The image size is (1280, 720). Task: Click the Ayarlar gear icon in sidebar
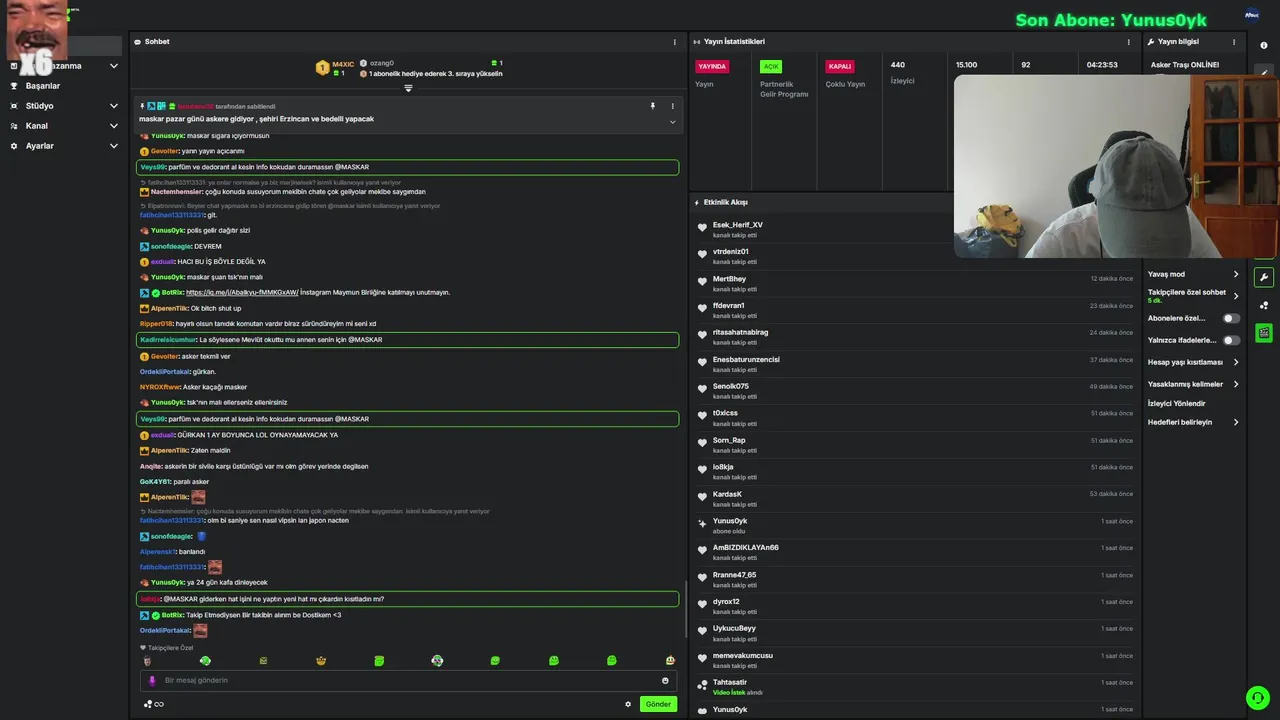tap(14, 146)
